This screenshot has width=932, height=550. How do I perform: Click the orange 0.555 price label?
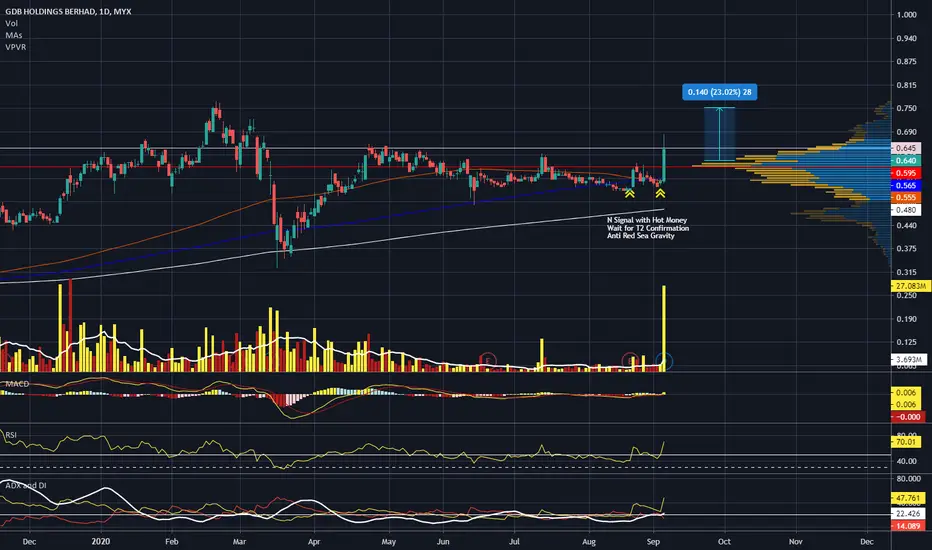(x=906, y=197)
